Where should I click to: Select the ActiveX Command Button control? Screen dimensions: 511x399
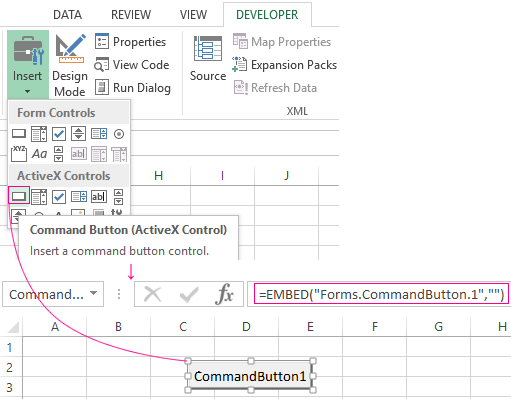point(19,196)
